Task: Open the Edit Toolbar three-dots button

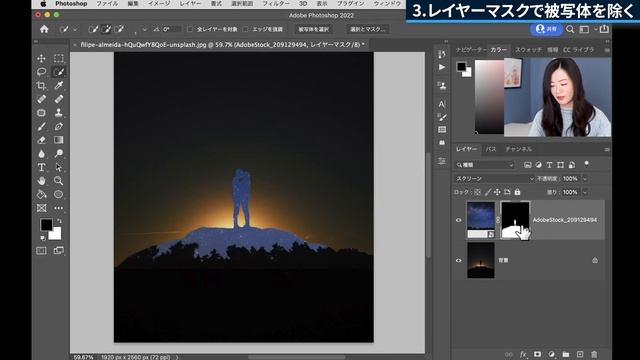Action: [x=59, y=208]
